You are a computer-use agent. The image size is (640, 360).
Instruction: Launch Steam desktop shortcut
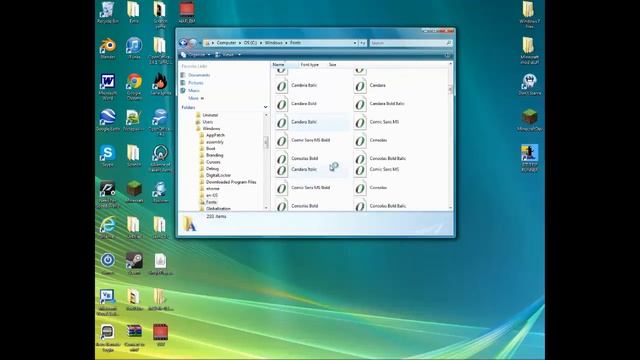[x=134, y=264]
